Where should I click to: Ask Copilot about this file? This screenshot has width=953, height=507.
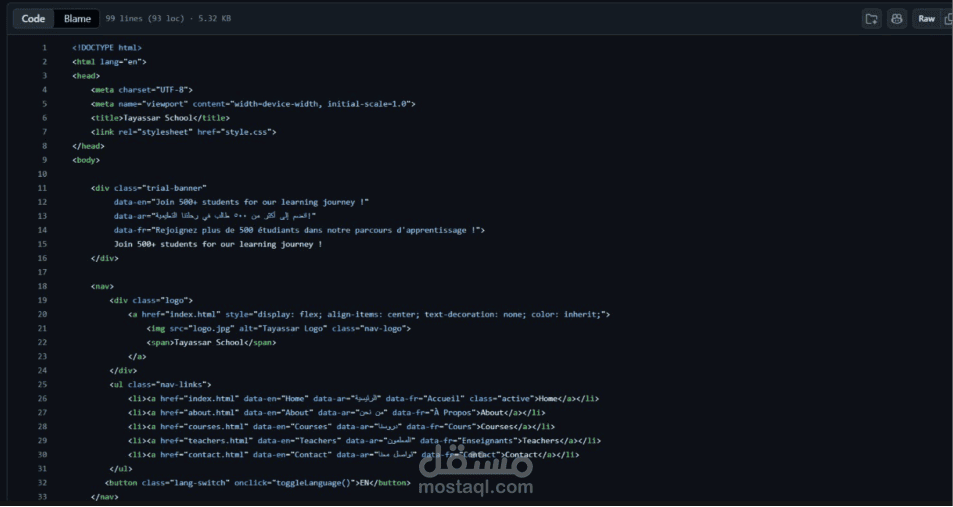coord(896,19)
